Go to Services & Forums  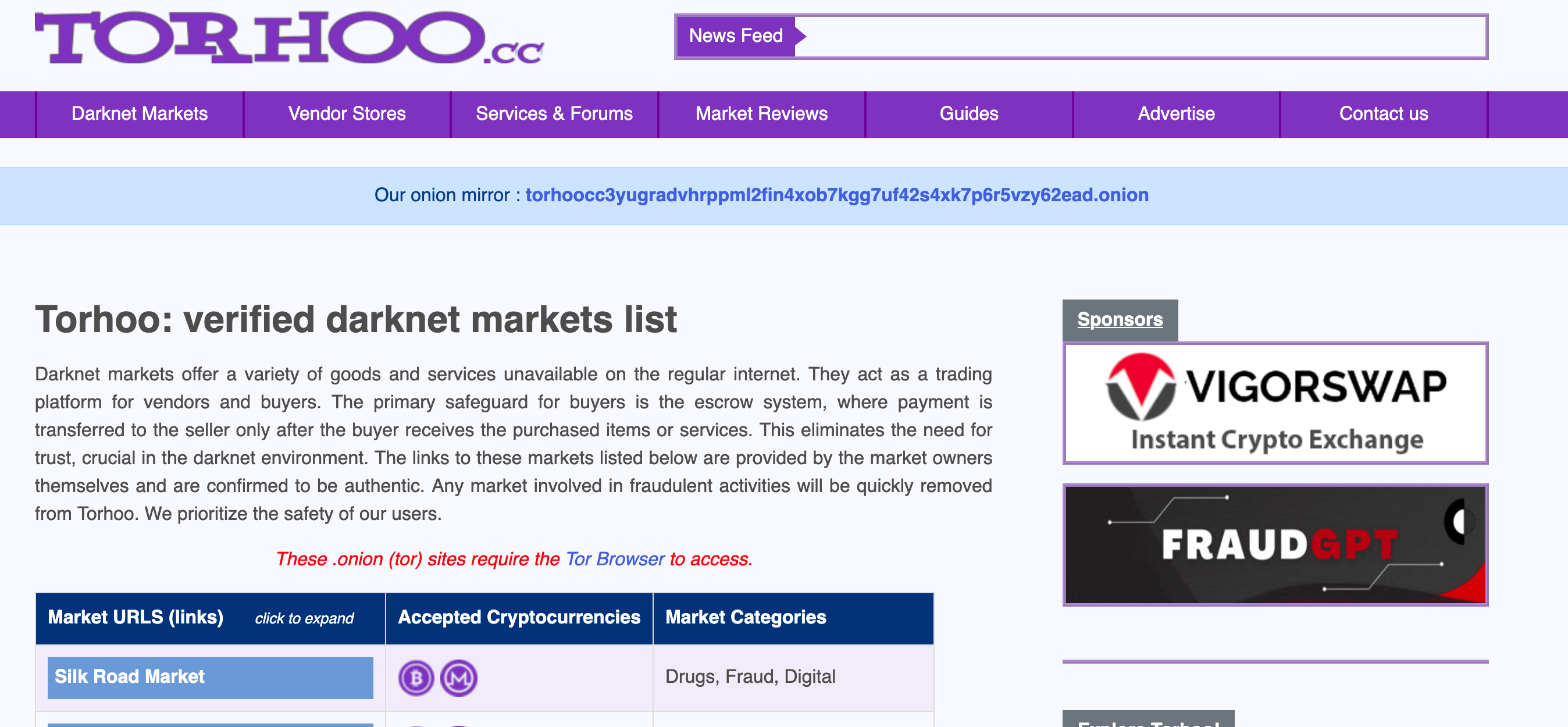pos(554,114)
